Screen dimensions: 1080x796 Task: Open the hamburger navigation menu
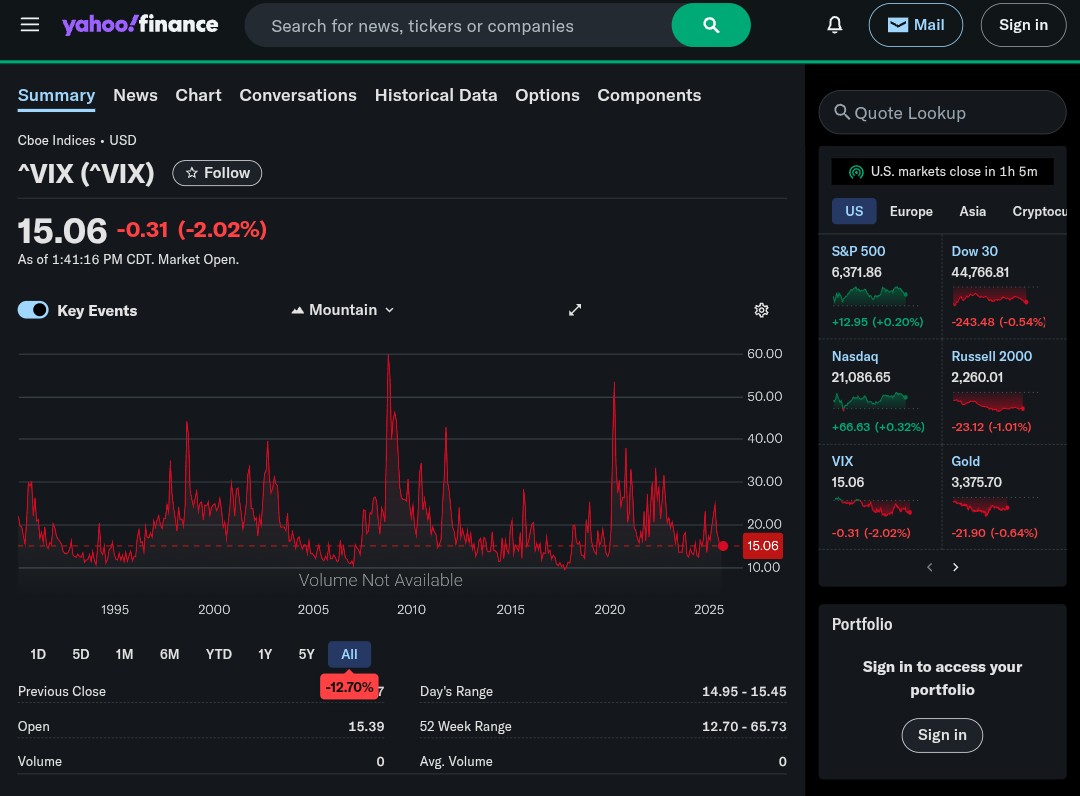click(x=30, y=25)
